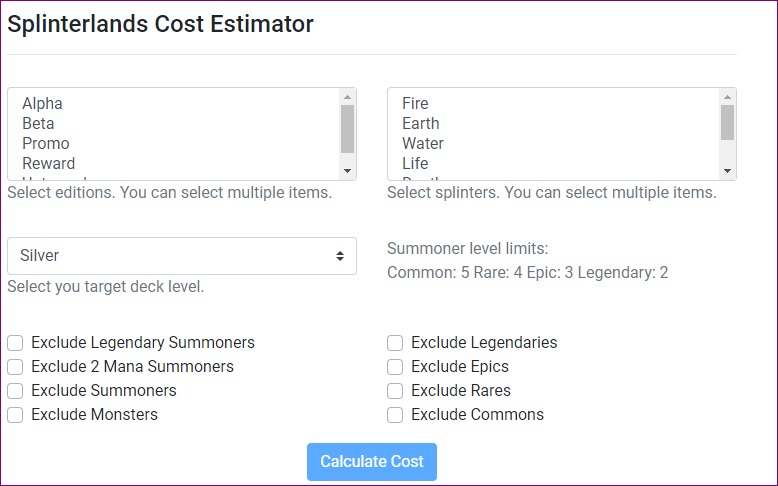The height and width of the screenshot is (486, 778).
Task: Click the splinters list scrollbar thumb
Action: pos(727,123)
